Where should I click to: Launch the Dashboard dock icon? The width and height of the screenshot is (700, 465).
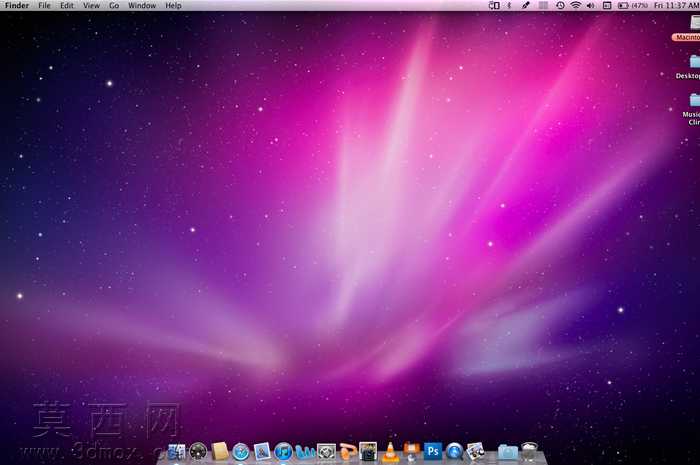point(198,452)
